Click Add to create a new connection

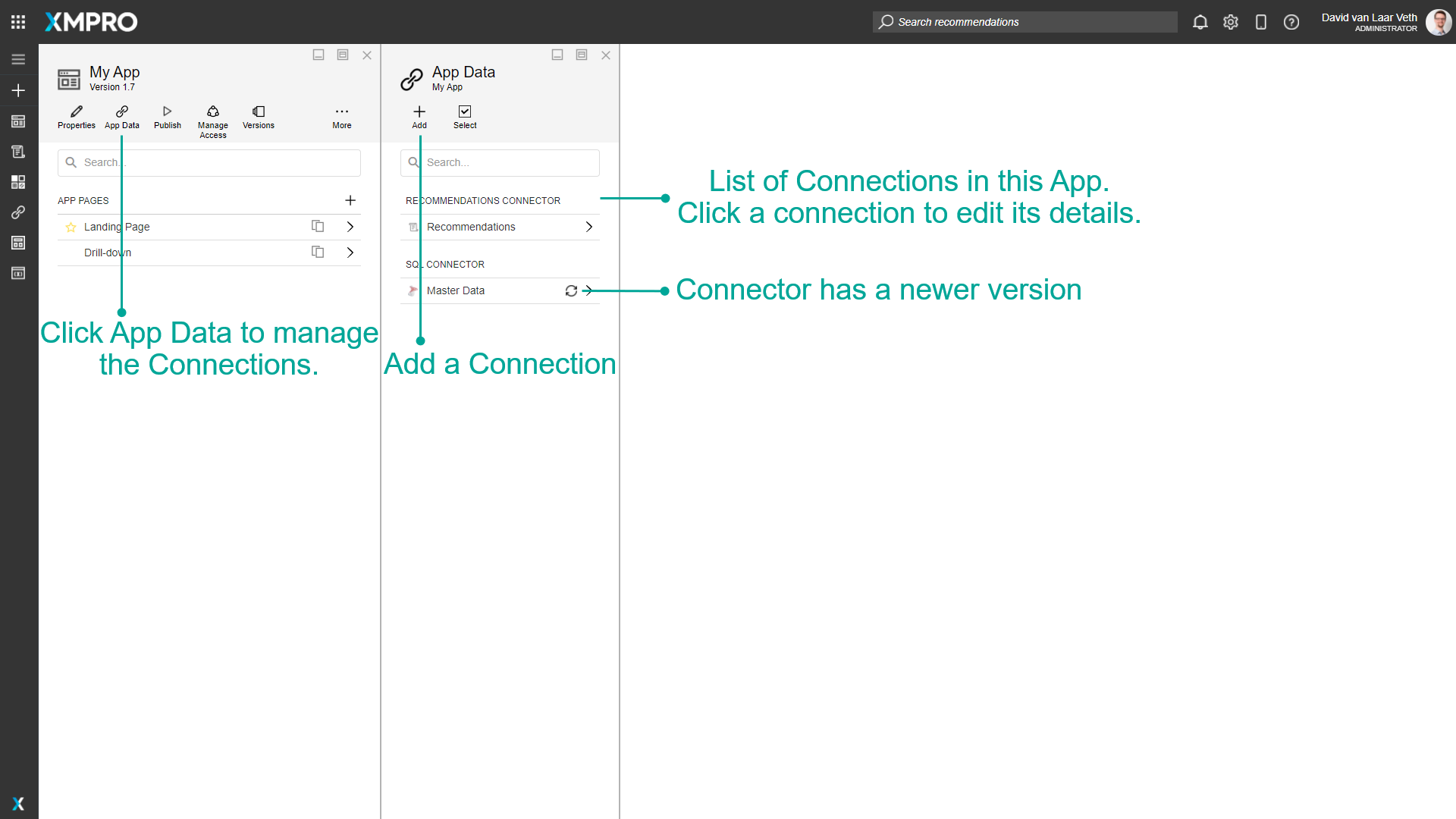point(419,112)
